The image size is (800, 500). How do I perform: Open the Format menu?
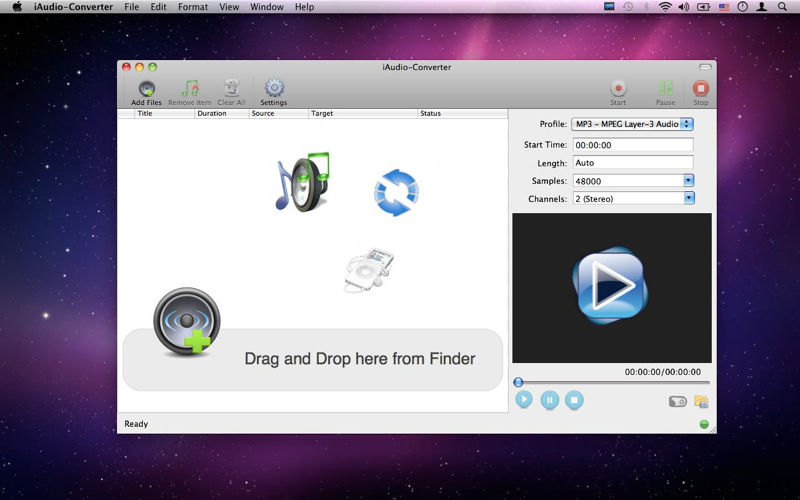[193, 7]
